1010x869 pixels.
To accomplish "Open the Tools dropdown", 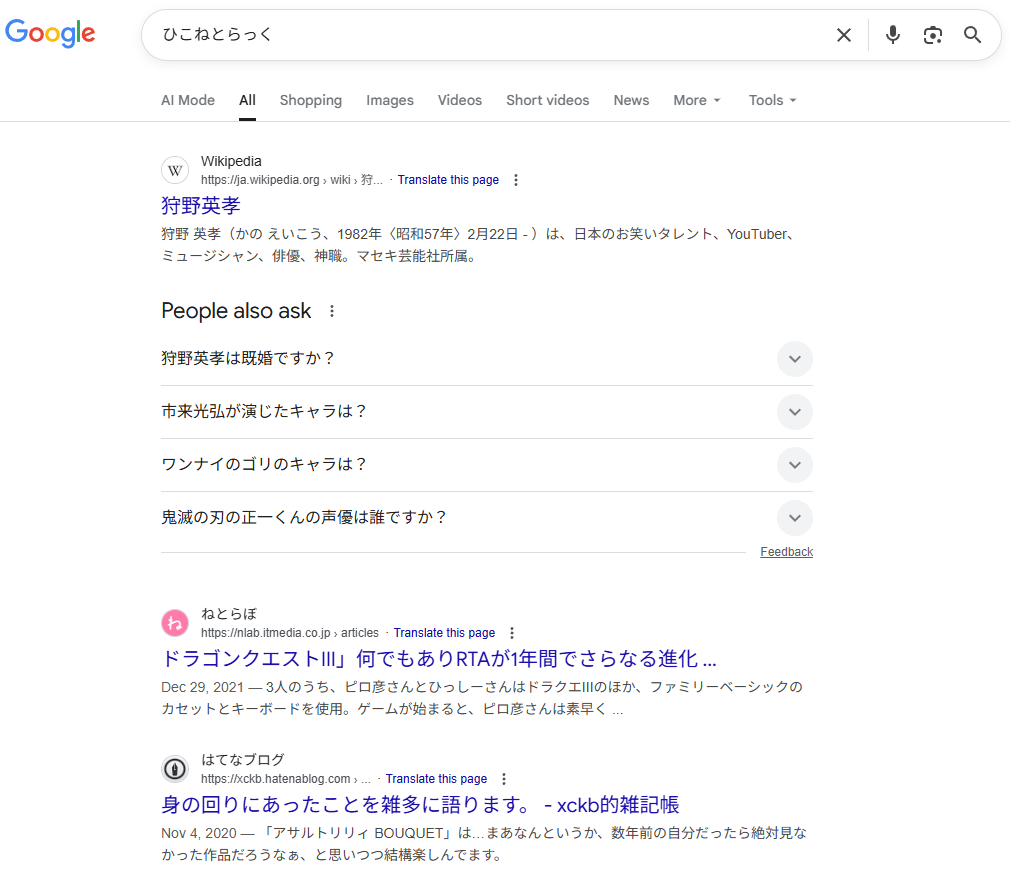I will (772, 100).
